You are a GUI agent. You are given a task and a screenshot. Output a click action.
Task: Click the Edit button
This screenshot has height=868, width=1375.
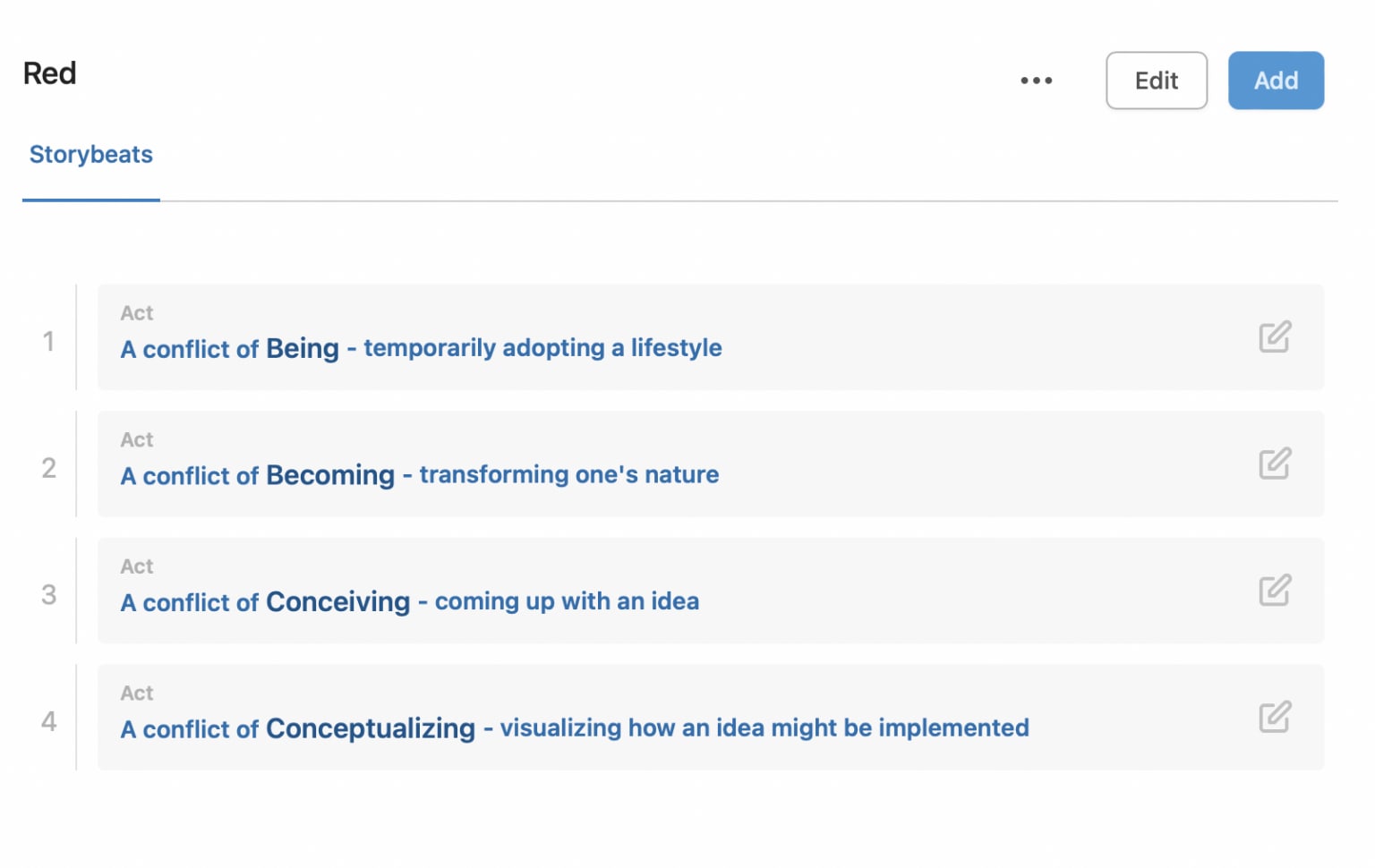click(x=1156, y=81)
